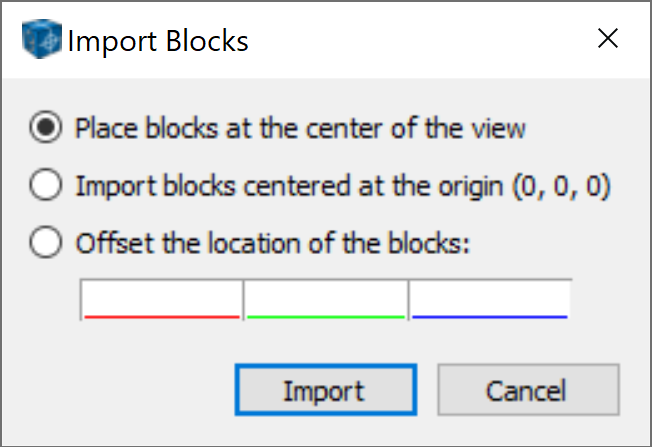Click the red underline of the first offset box
Viewport: 652px width, 447px height.
161,317
